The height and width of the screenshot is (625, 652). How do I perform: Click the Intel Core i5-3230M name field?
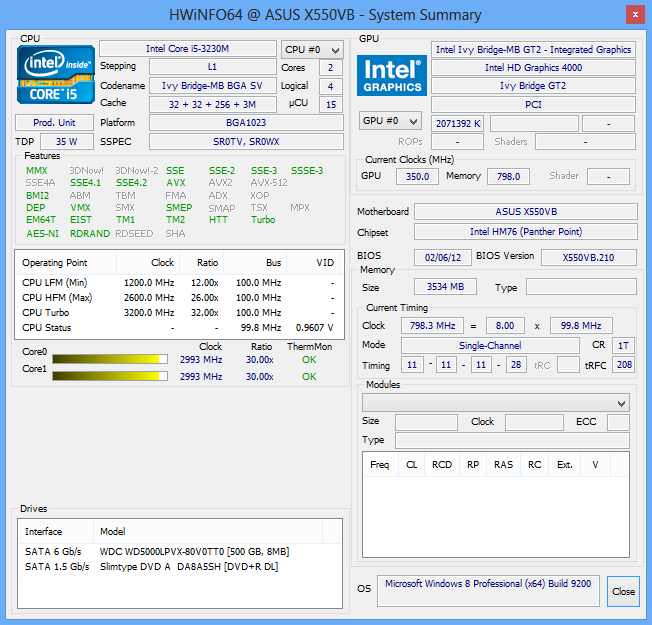[x=188, y=49]
